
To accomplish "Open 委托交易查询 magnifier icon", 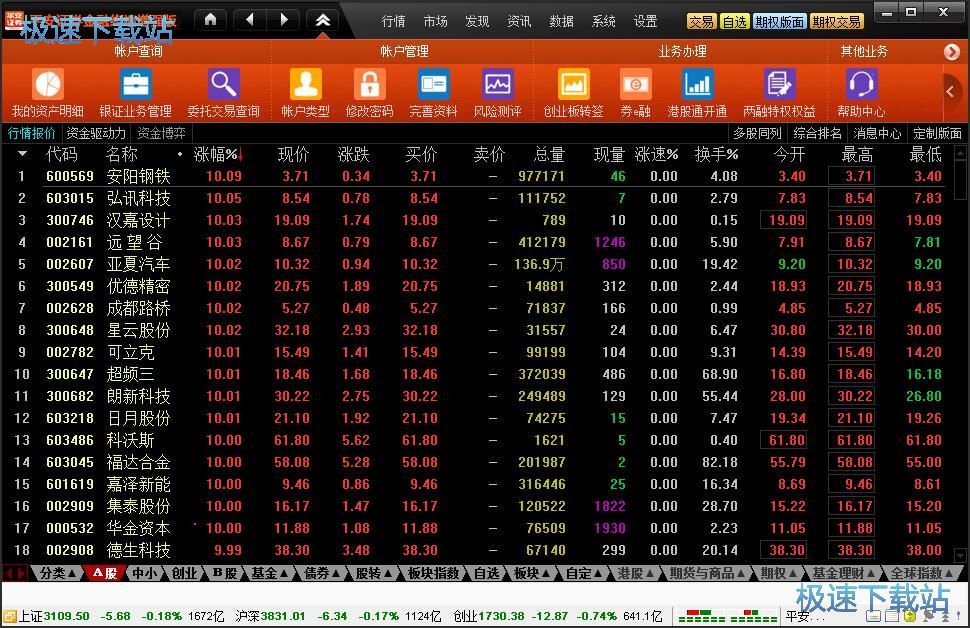I will [223, 84].
